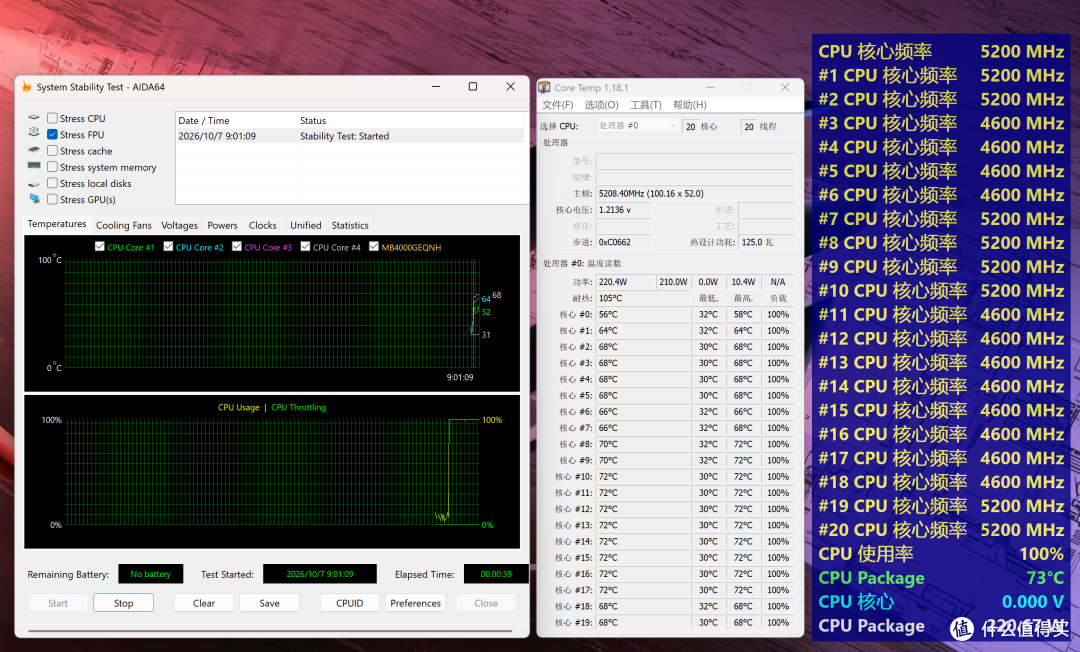Click the 步进 field showing 0xC0662
Screen dimensions: 1080x652
point(623,242)
